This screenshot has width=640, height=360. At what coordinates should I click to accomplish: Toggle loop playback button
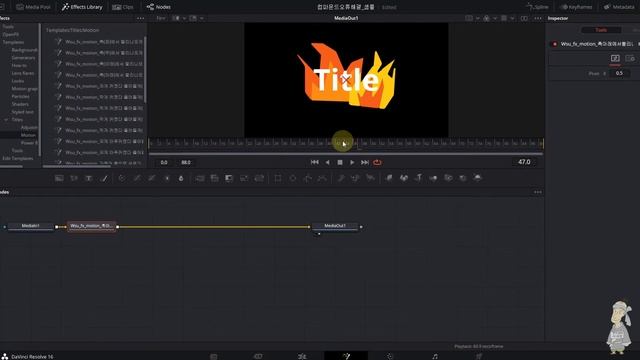point(378,162)
